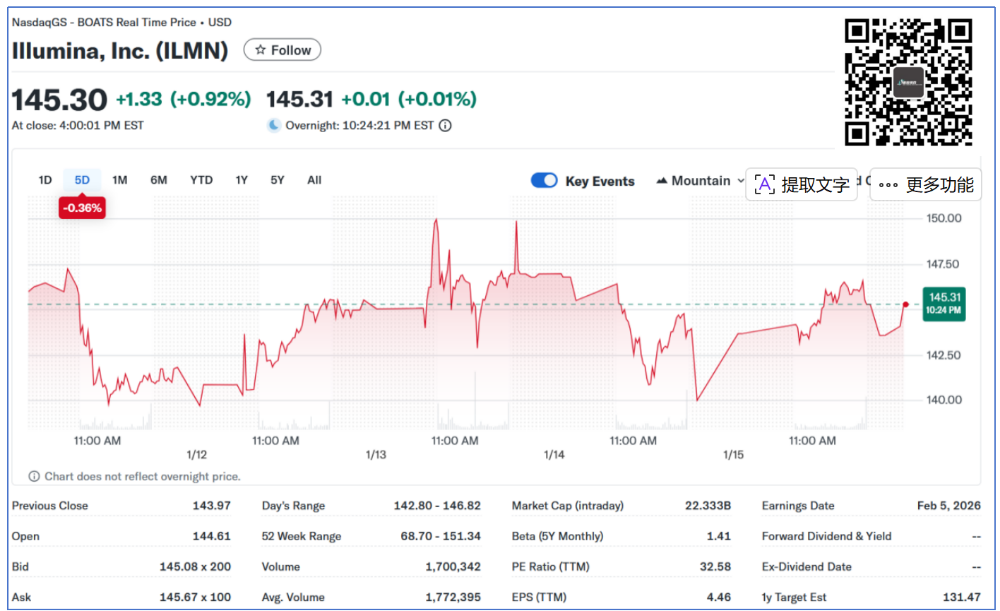Click the 145.31 current price marker on chart

coord(944,304)
